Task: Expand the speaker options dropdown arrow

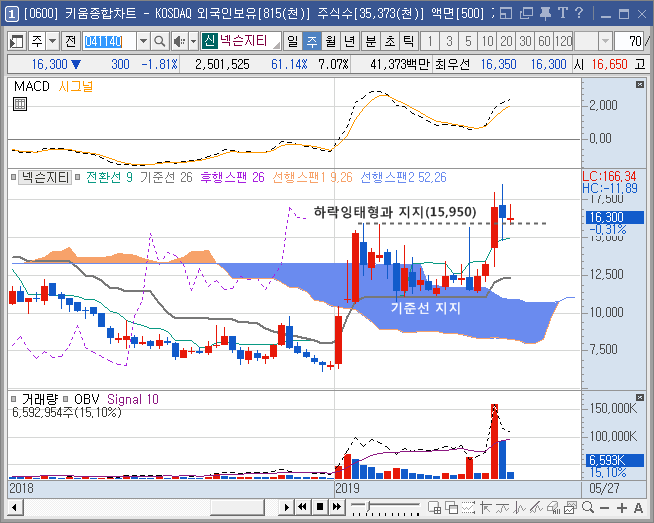Action: 193,41
